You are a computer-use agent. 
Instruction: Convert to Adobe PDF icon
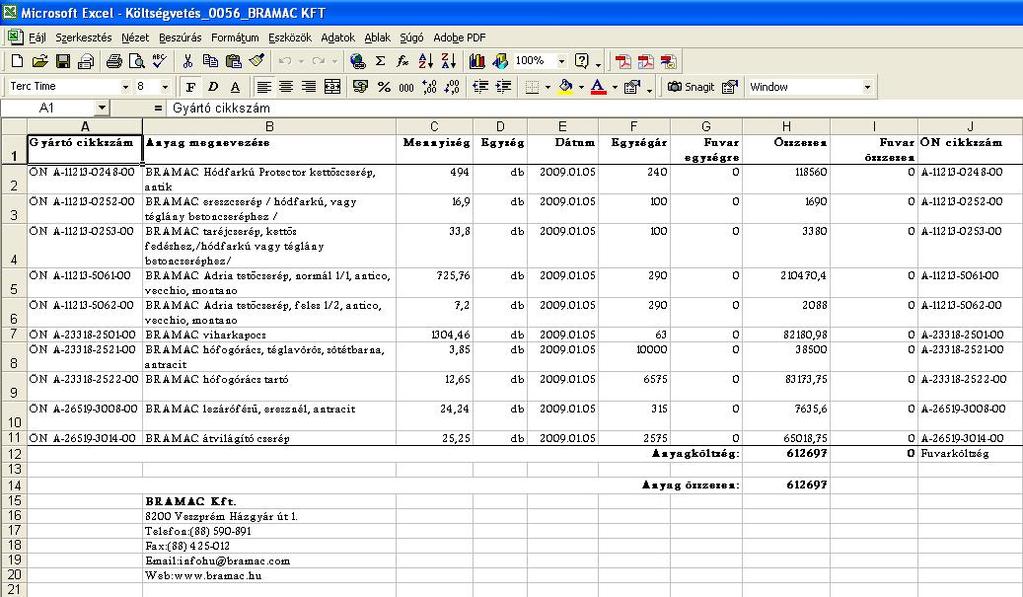(623, 61)
